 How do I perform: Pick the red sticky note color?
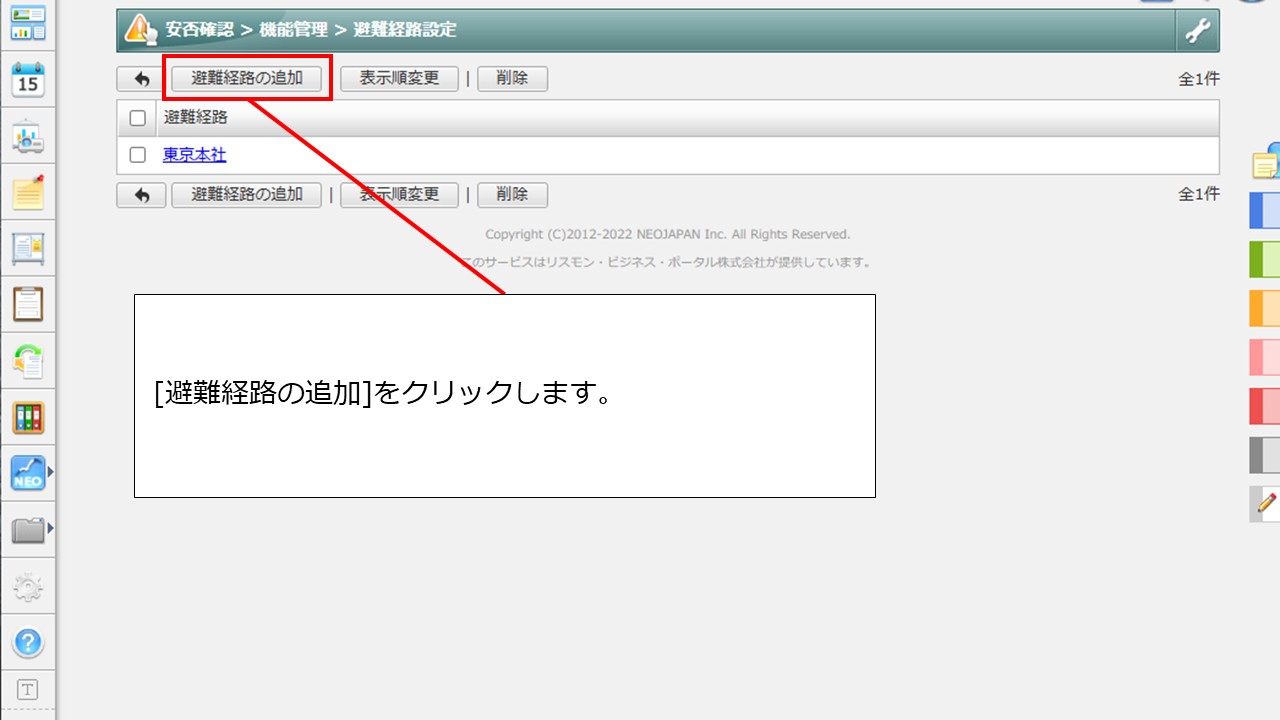(x=1265, y=406)
